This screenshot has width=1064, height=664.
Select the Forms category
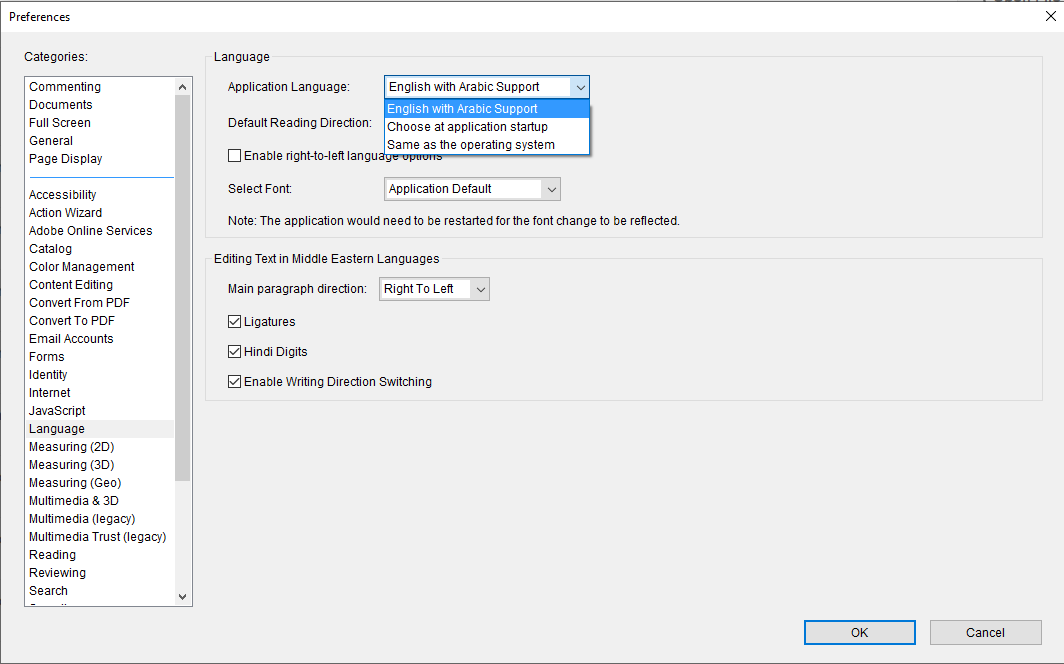coord(46,356)
